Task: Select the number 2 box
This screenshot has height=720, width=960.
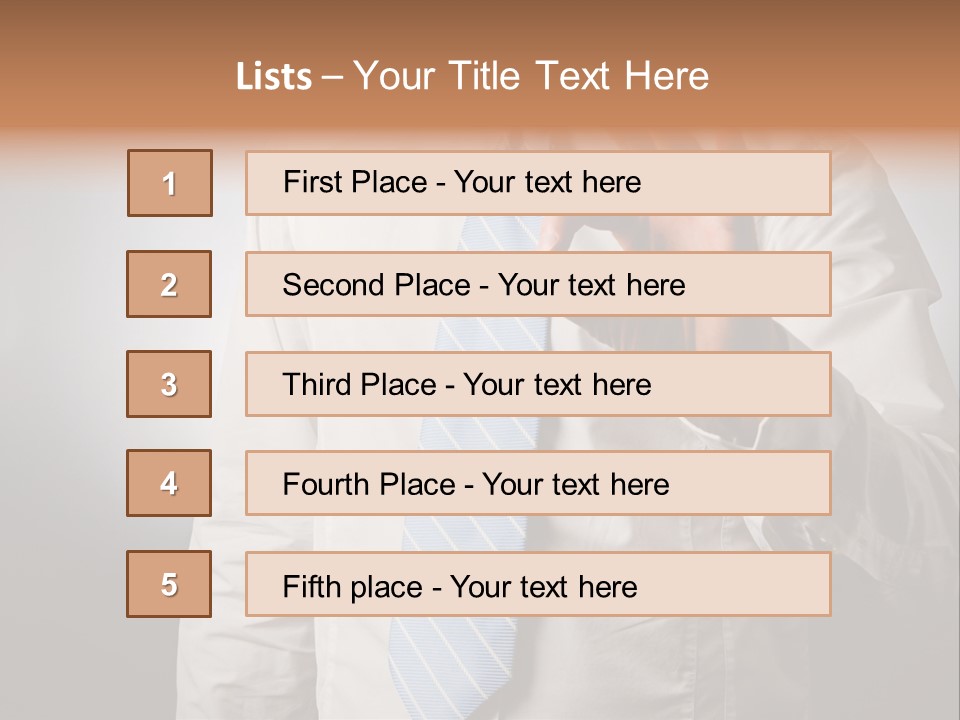Action: 169,284
